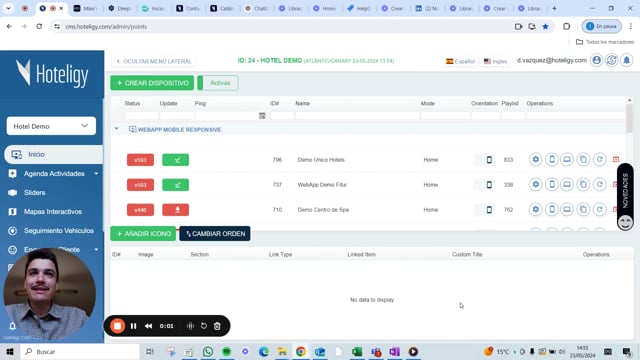Open Mapas Interactivos in sidebar
Image resolution: width=640 pixels, height=360 pixels.
pyautogui.click(x=52, y=211)
